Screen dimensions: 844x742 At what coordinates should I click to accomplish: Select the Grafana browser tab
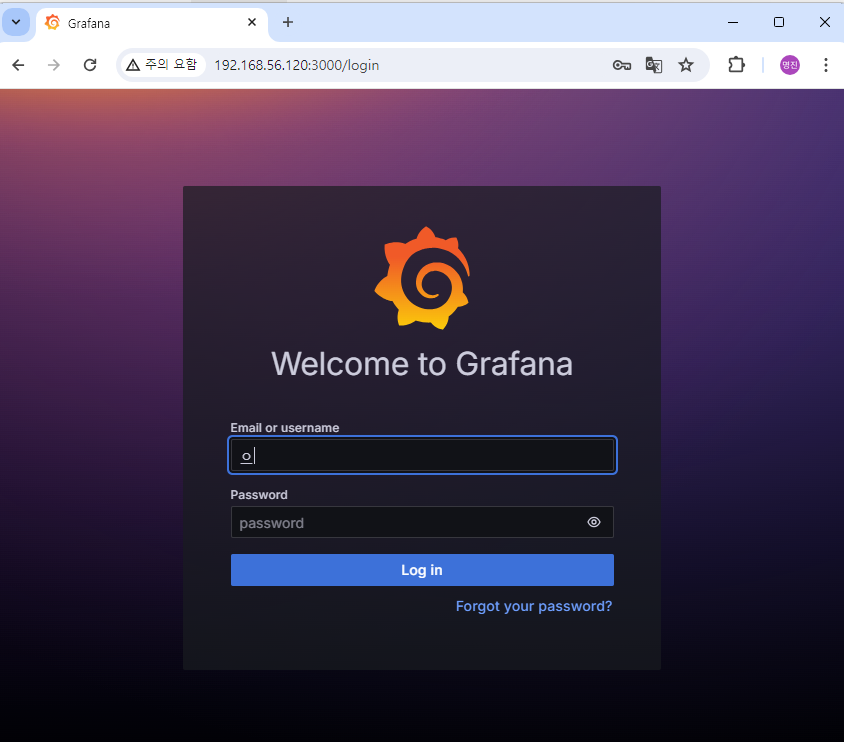(x=152, y=23)
